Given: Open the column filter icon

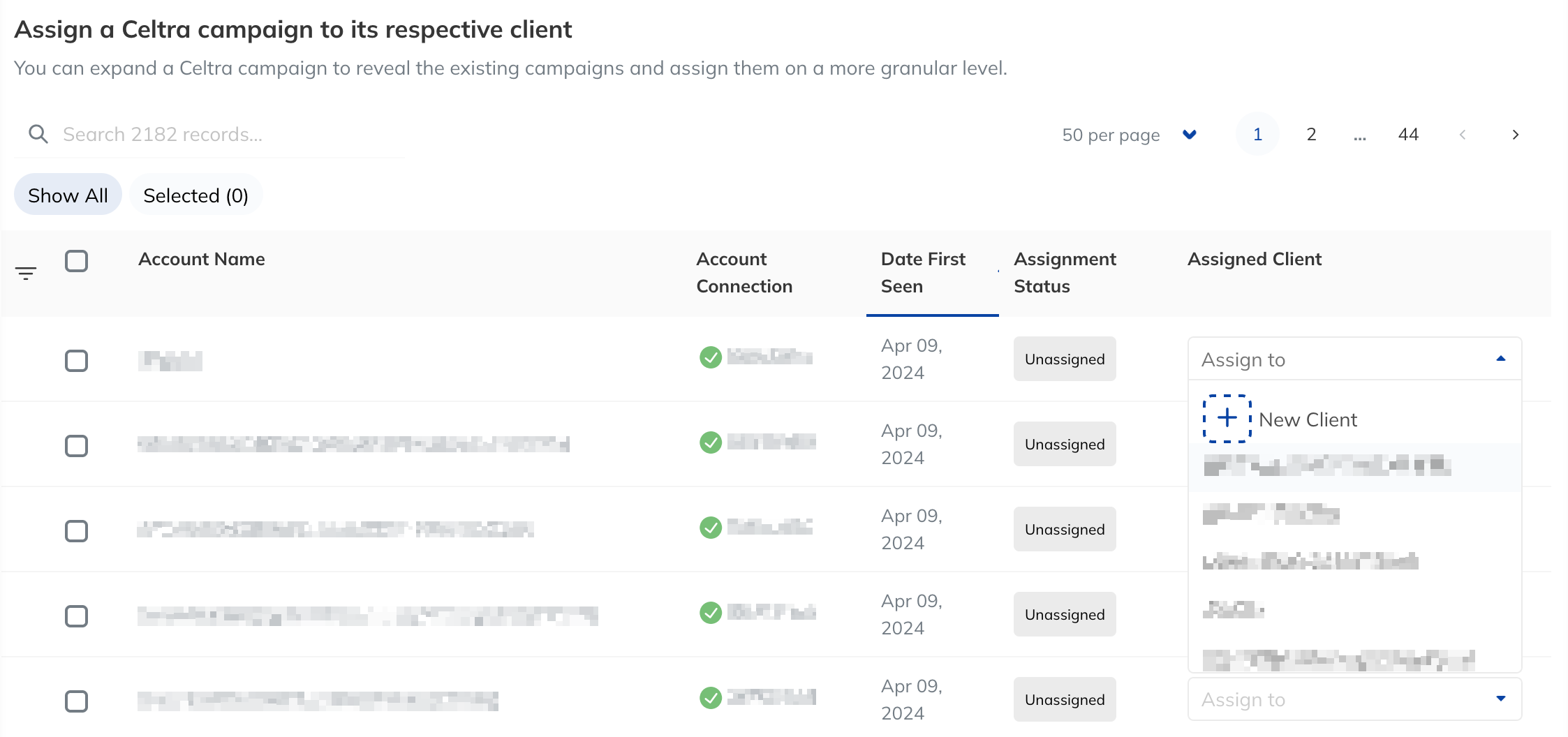Looking at the screenshot, I should (26, 274).
